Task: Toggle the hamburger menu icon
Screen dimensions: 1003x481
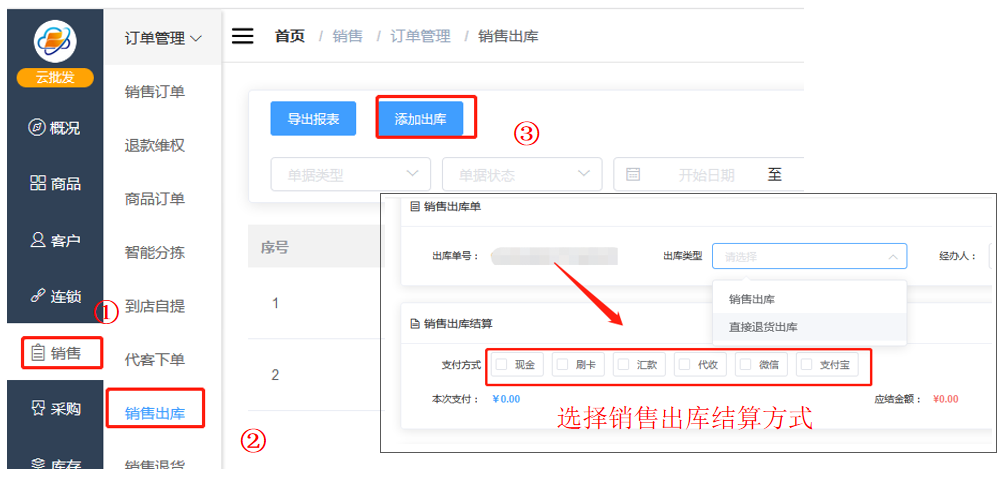Action: [242, 36]
